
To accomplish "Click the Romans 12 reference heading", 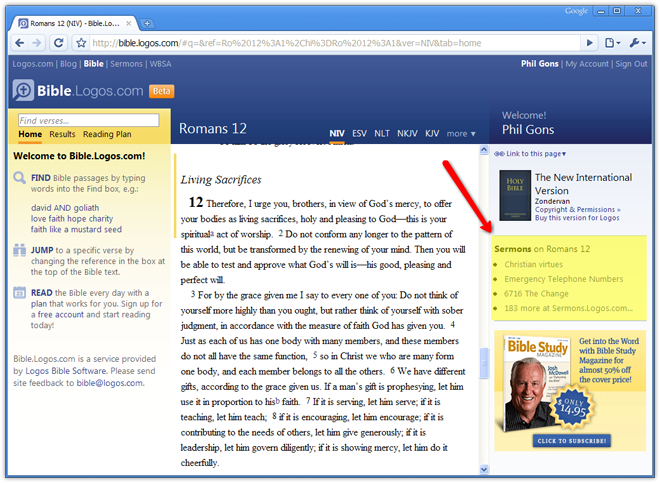I will tap(213, 128).
